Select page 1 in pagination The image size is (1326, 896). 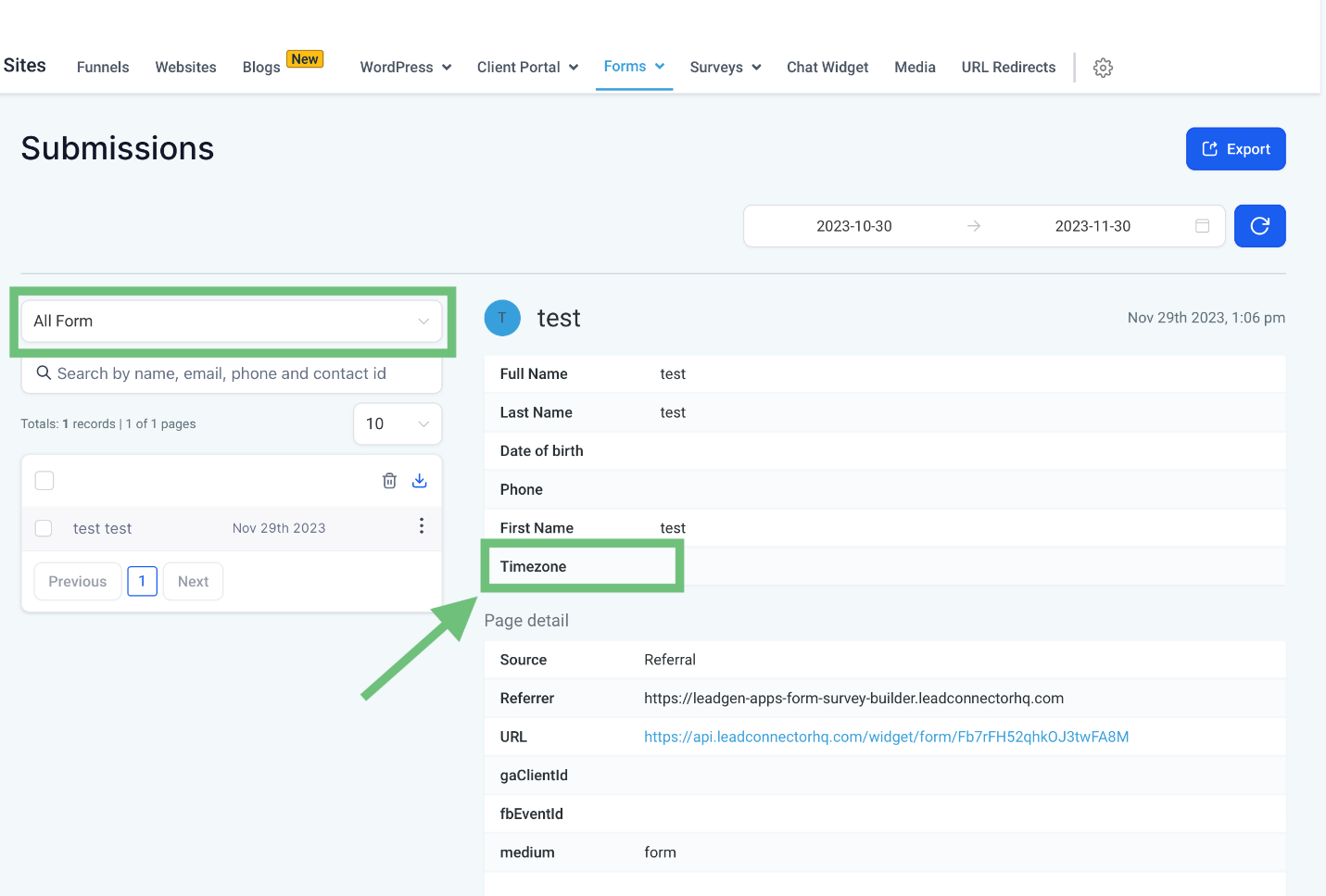(x=142, y=582)
